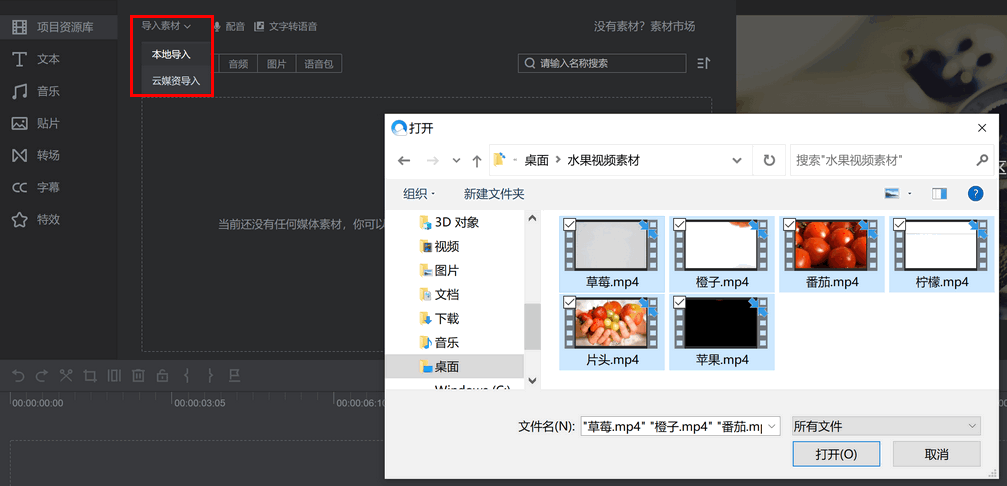The width and height of the screenshot is (1007, 486).
Task: Click the redo icon in timeline toolbar
Action: (42, 376)
